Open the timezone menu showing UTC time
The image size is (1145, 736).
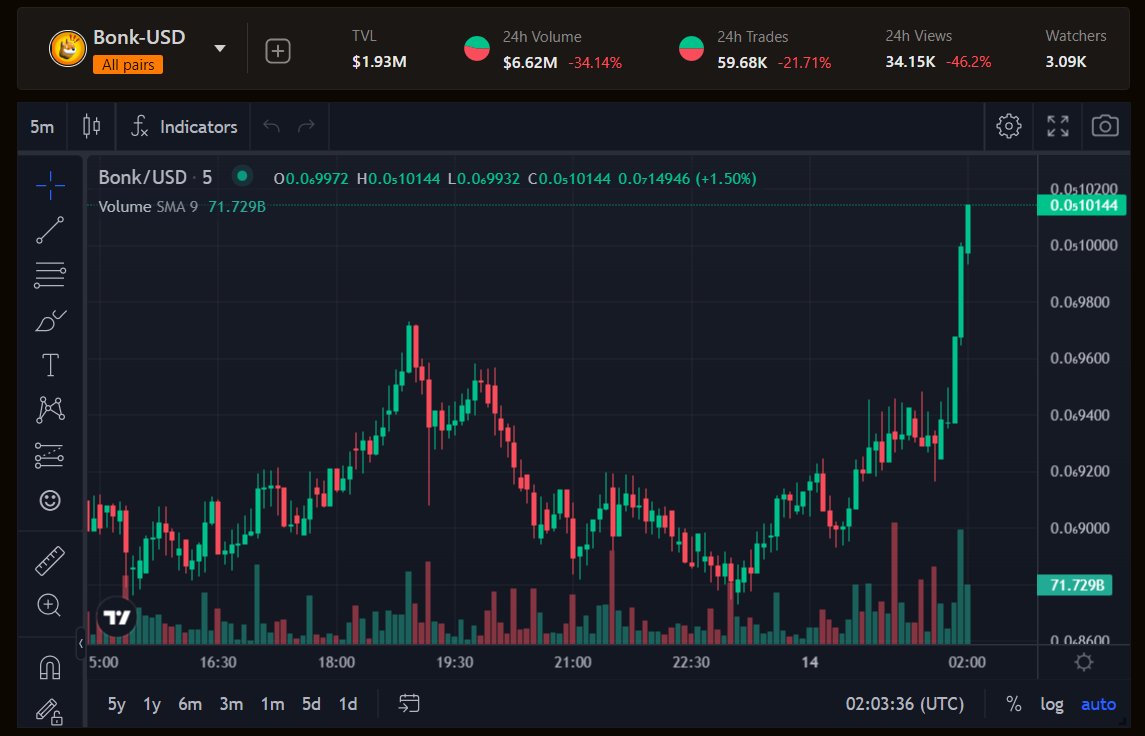(x=905, y=704)
